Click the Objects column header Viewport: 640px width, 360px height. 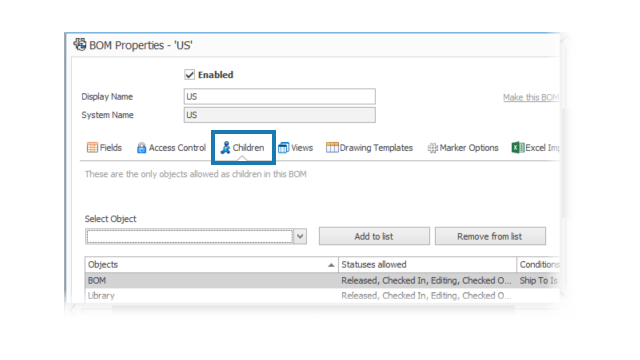pyautogui.click(x=211, y=264)
